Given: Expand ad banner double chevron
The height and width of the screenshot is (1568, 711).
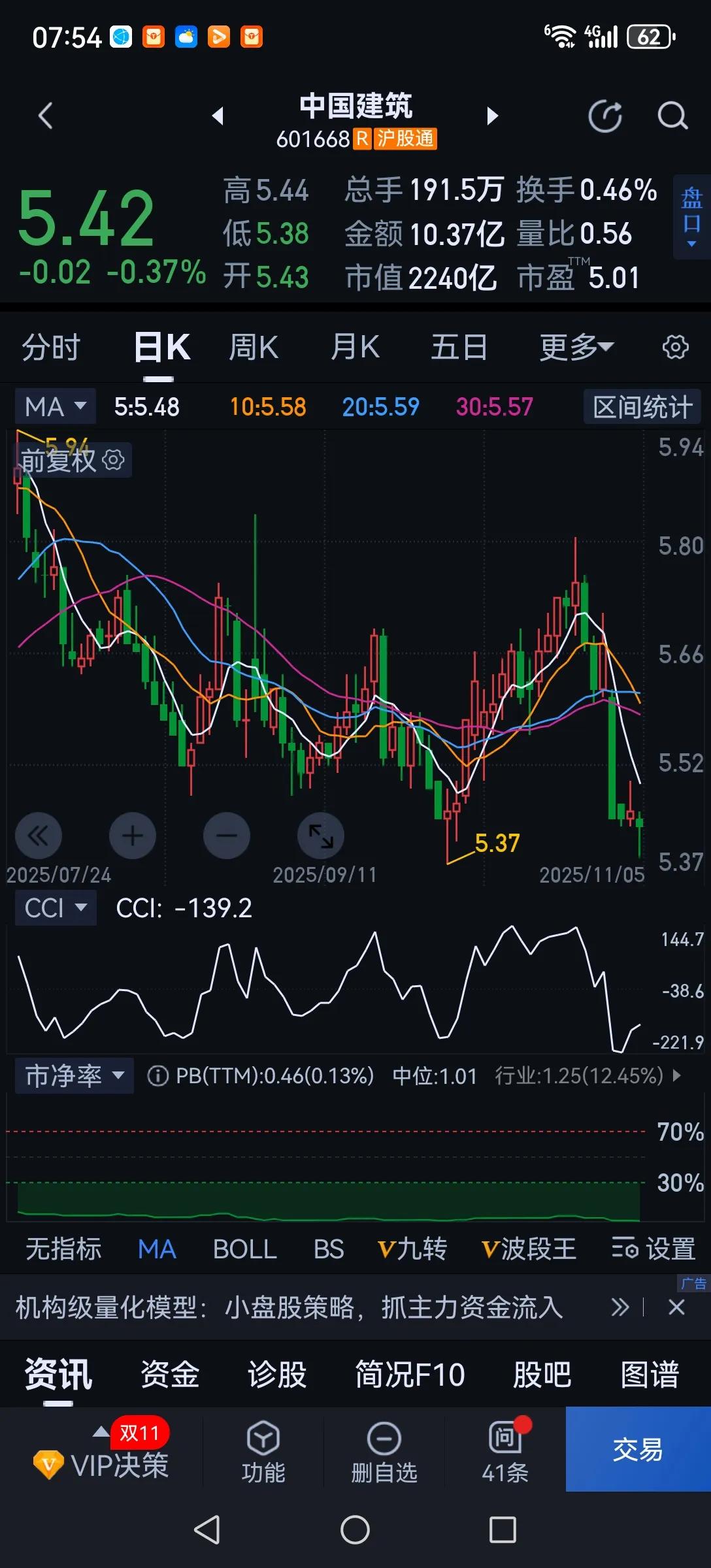Looking at the screenshot, I should (620, 1307).
